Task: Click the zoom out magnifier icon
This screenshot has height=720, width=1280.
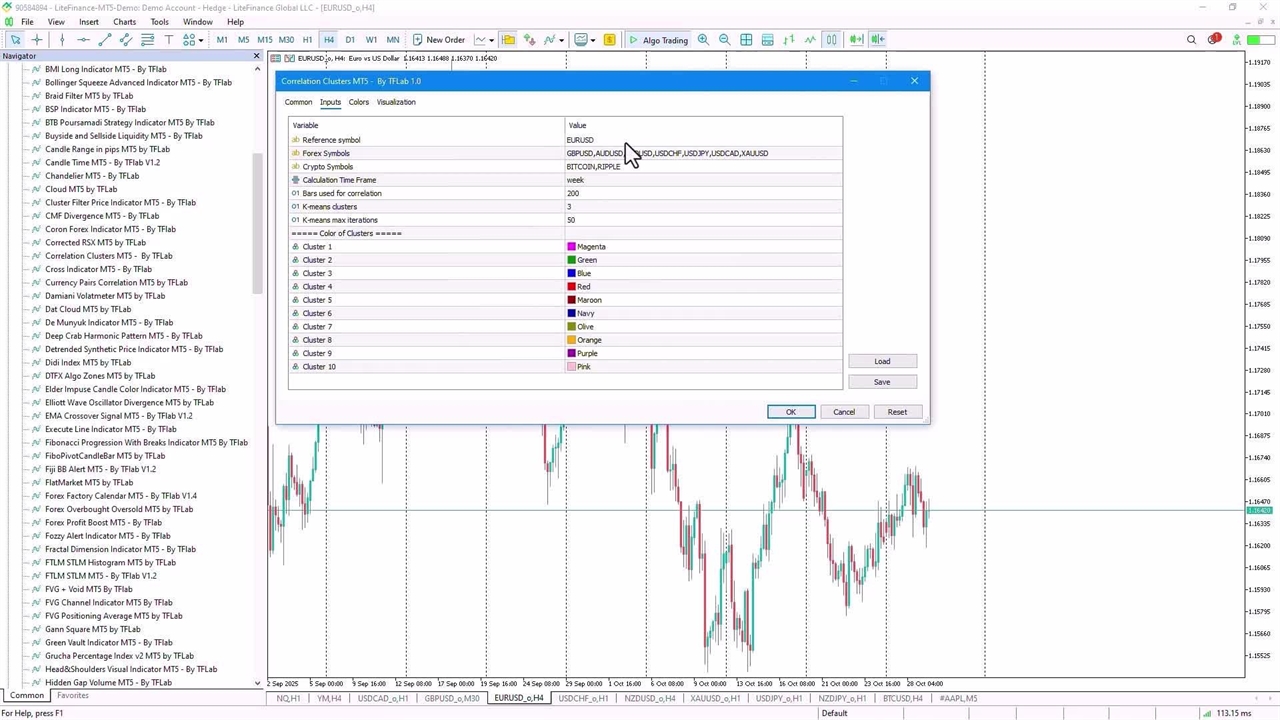Action: pos(724,40)
